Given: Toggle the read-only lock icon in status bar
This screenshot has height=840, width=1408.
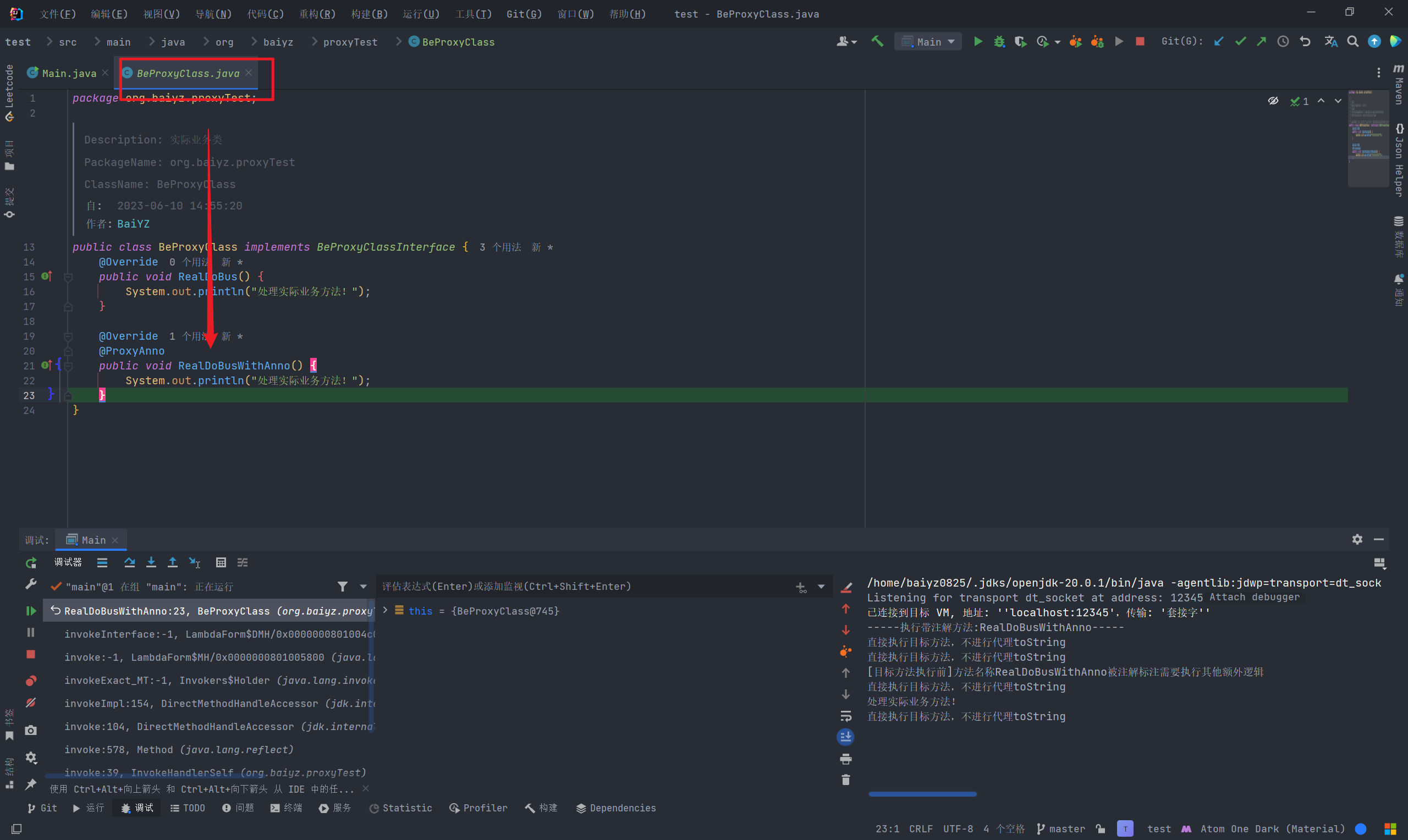Looking at the screenshot, I should (1100, 828).
